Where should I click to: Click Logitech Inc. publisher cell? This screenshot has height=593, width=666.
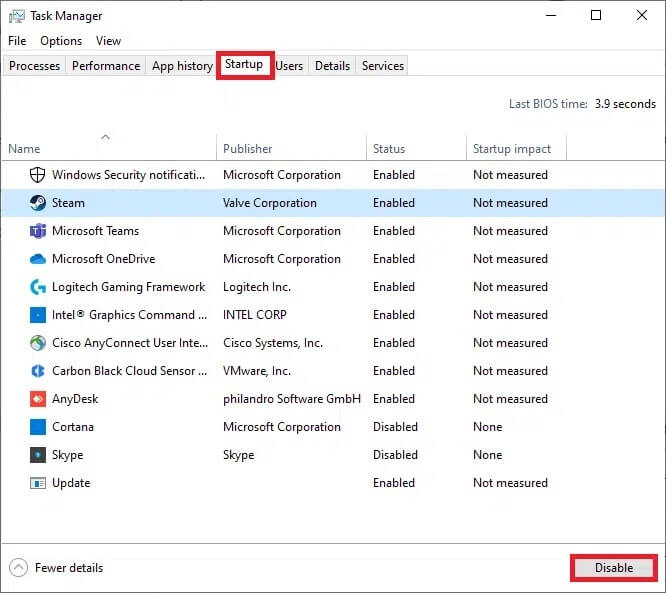(257, 287)
